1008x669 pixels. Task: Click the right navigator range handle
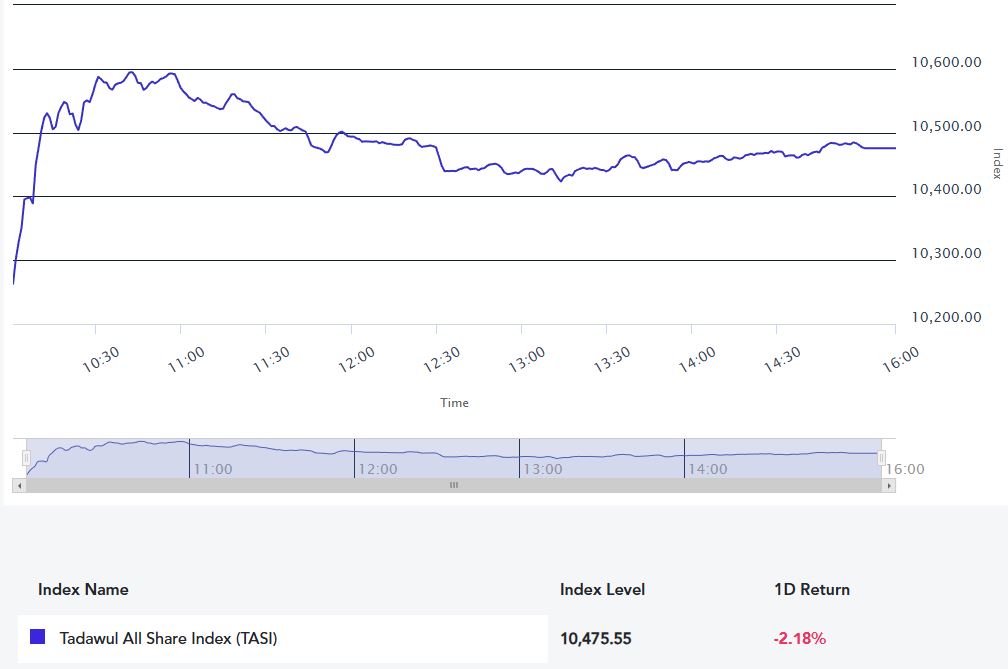[882, 458]
